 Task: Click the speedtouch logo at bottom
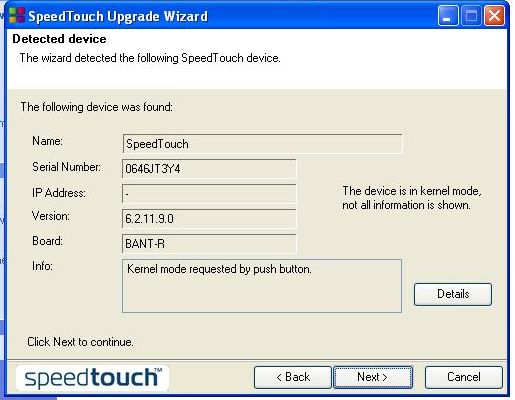point(93,378)
